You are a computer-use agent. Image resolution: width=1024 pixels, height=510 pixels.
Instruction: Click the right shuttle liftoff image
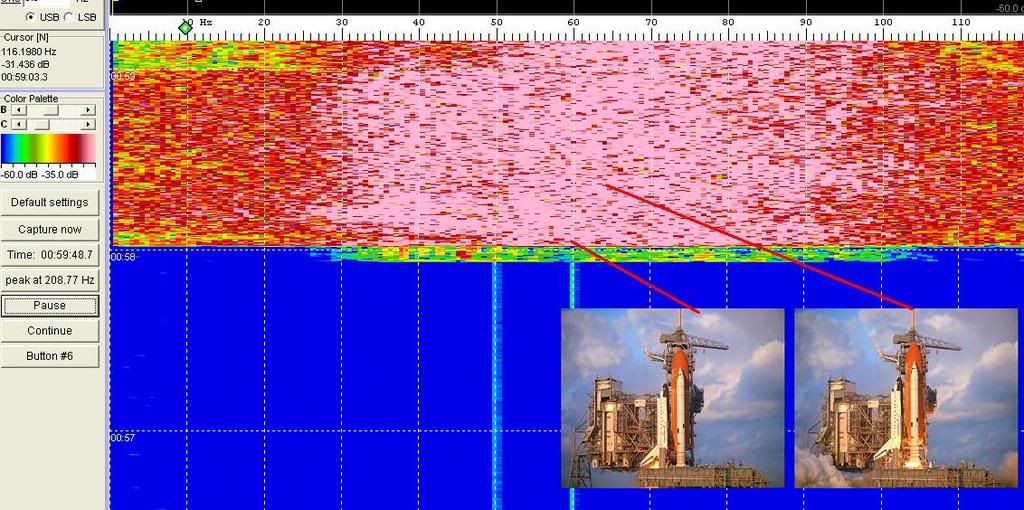[x=906, y=398]
